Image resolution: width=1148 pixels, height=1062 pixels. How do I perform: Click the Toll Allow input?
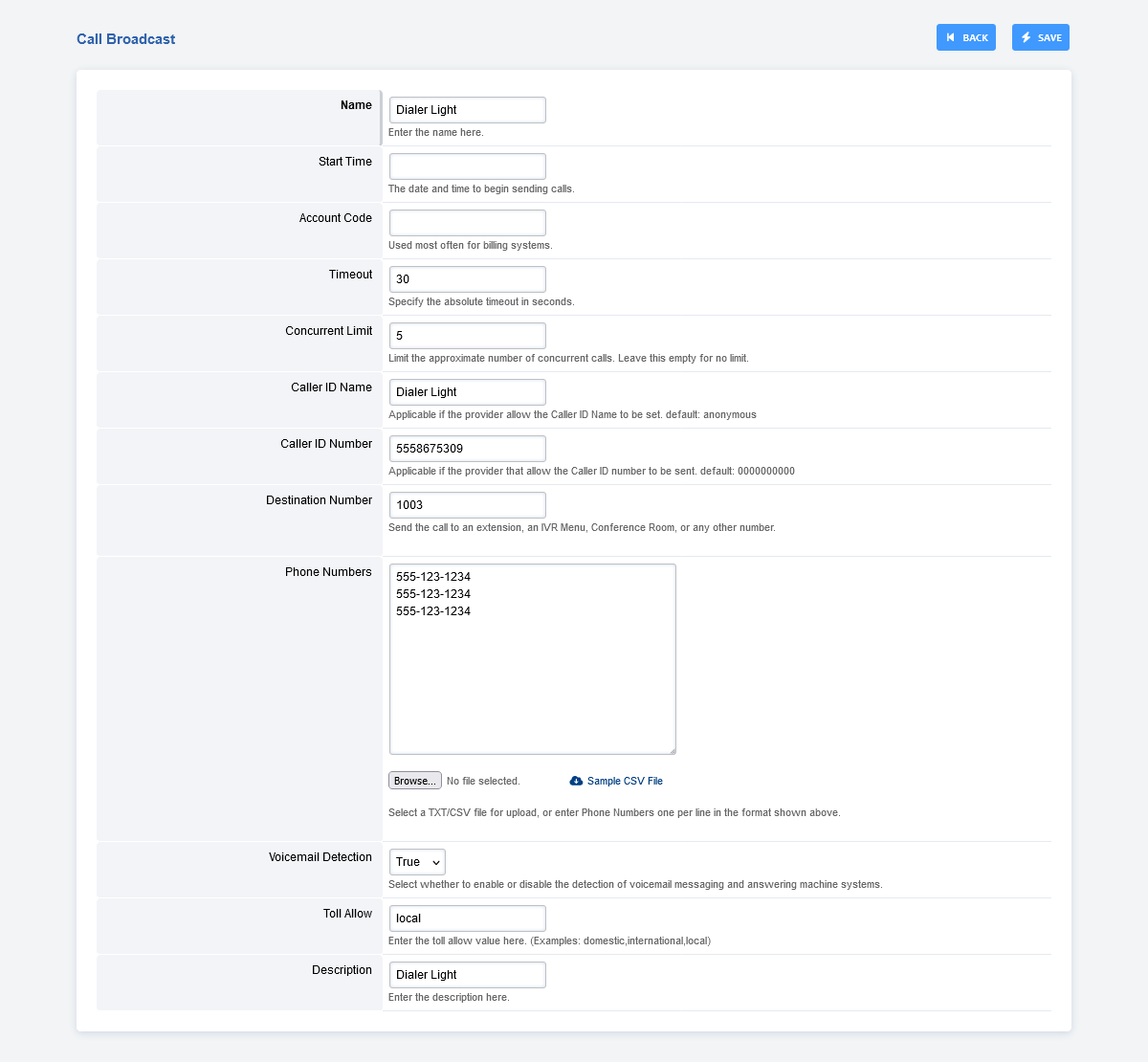(x=467, y=918)
